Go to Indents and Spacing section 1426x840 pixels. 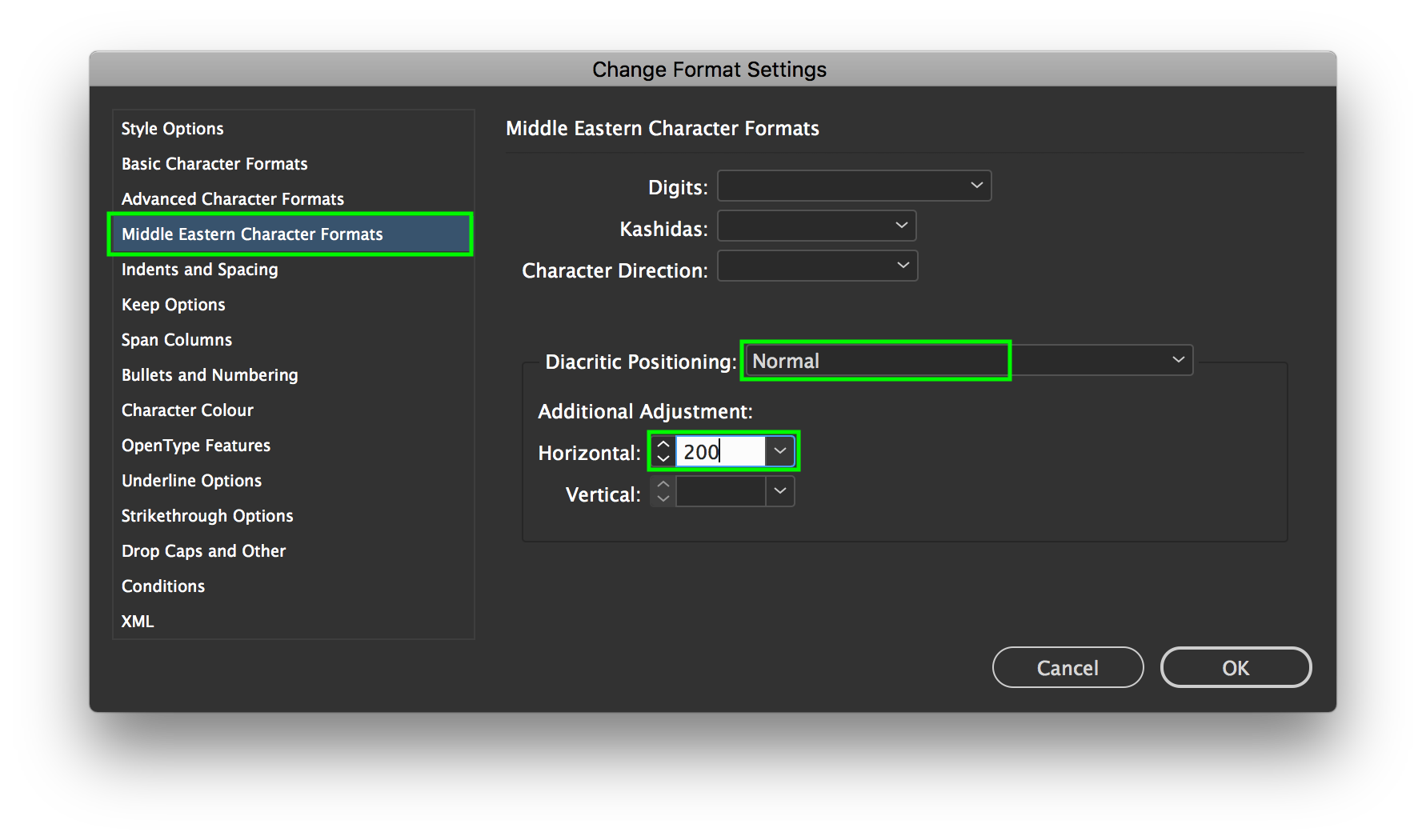point(200,270)
